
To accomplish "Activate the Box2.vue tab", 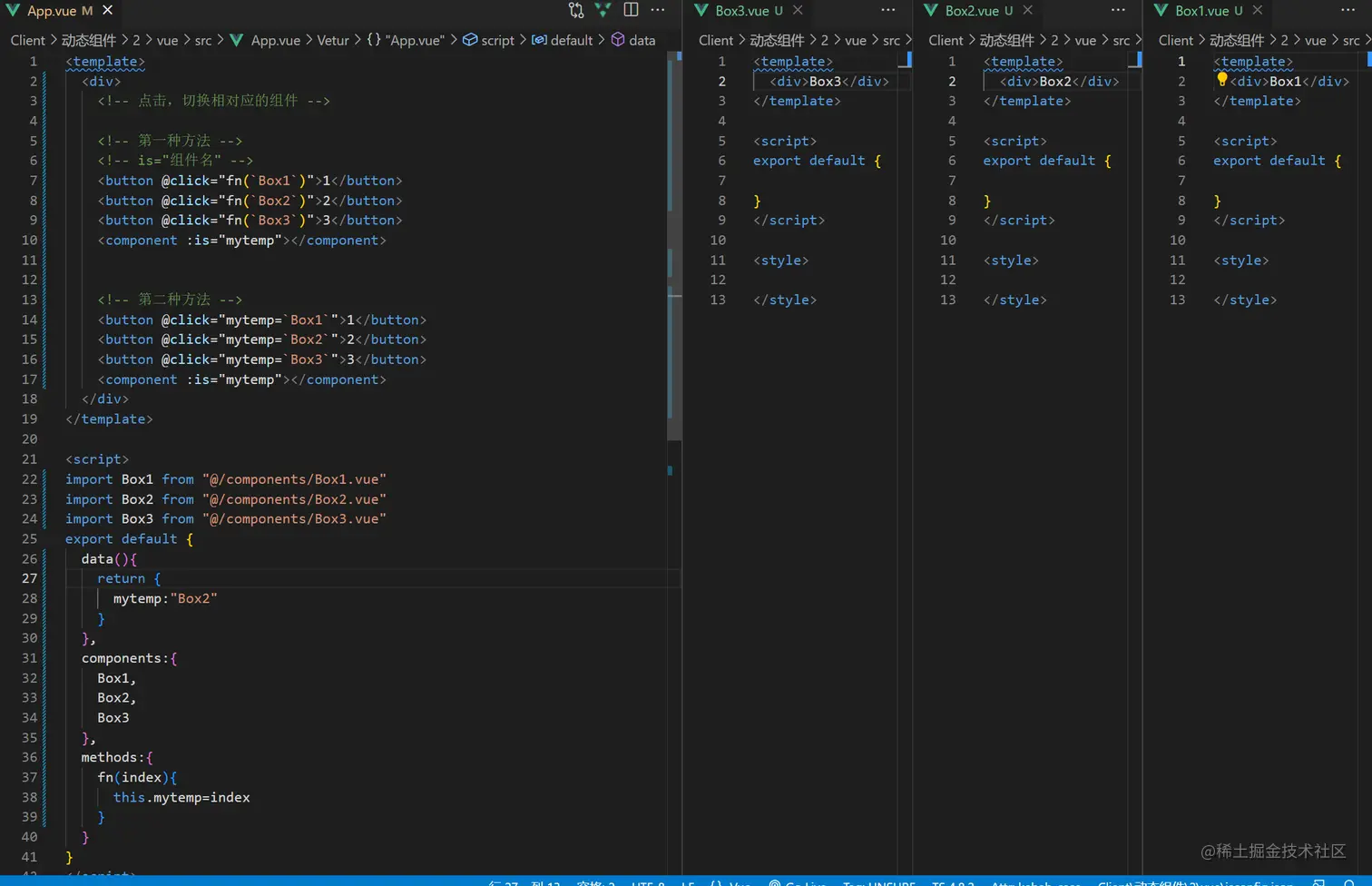I will click(x=971, y=11).
